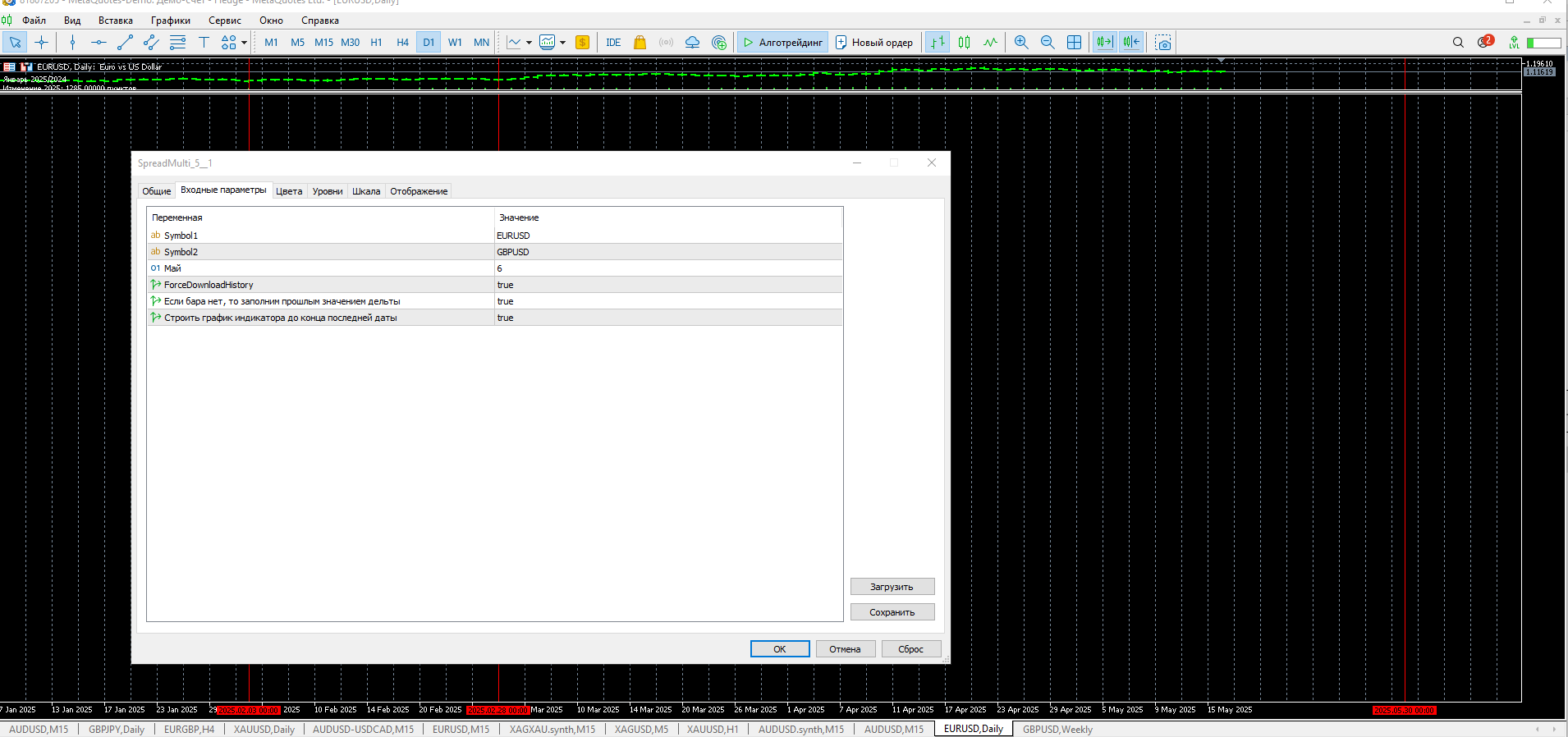This screenshot has width=1568, height=737.
Task: Switch chart to M15 timeframe
Action: coord(323,43)
